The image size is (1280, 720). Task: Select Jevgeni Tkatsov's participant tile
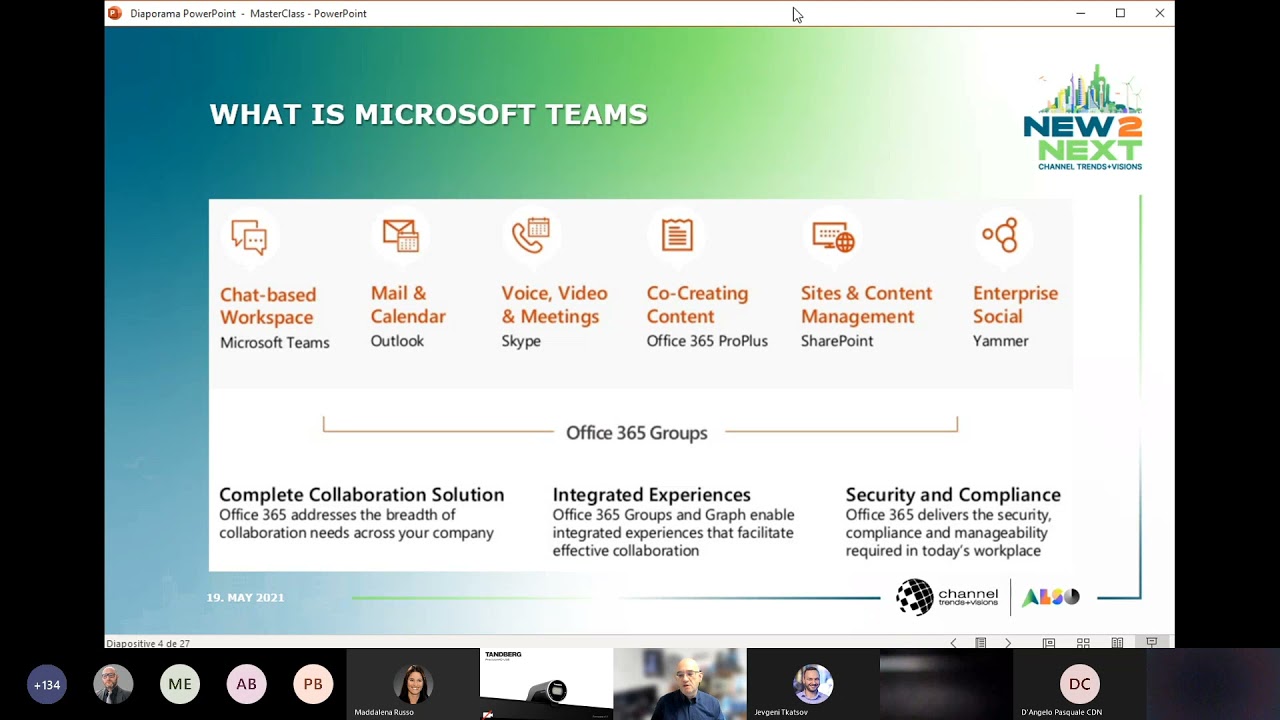click(813, 684)
